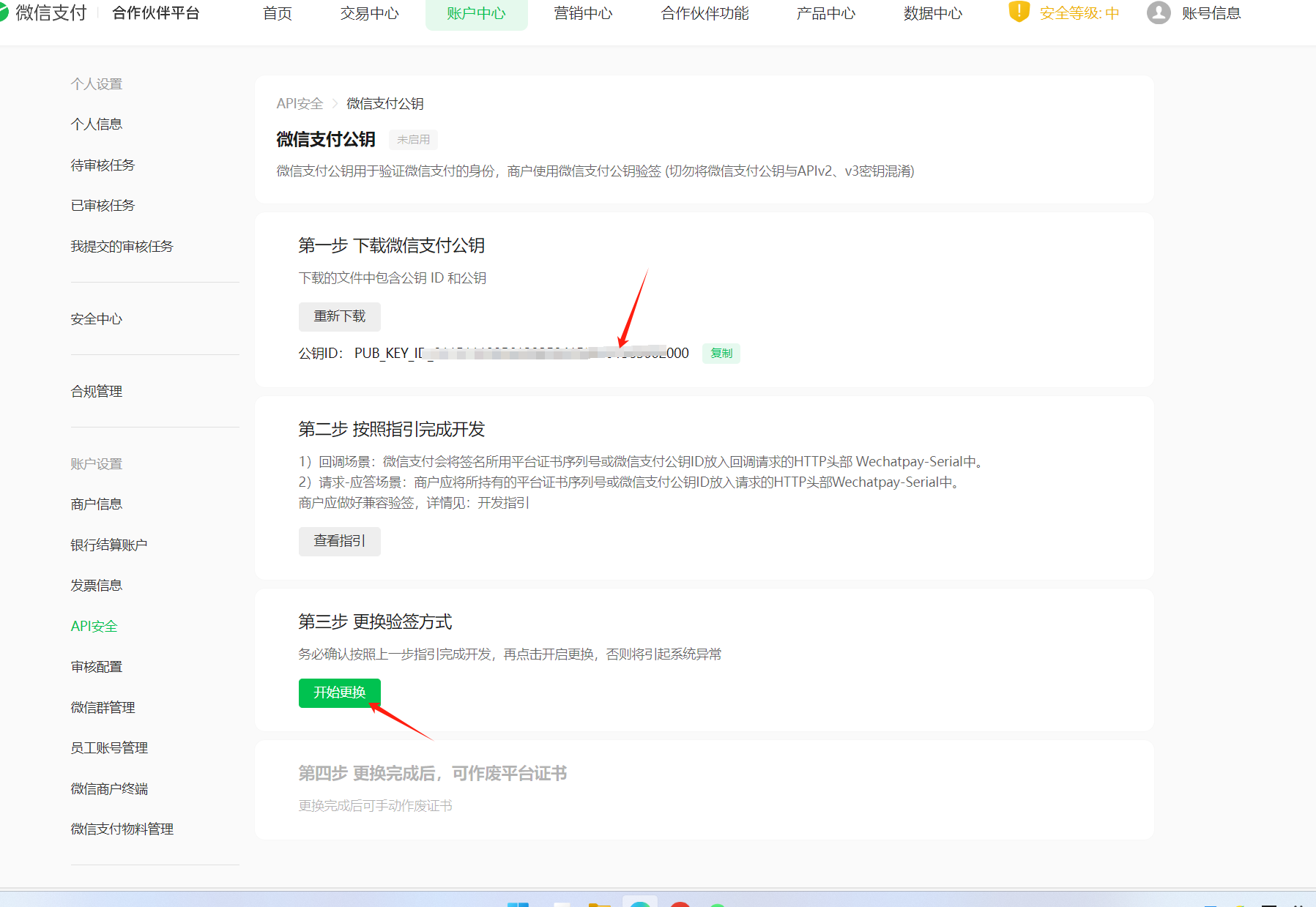
Task: Switch to the 产品中心 tab
Action: pyautogui.click(x=826, y=13)
